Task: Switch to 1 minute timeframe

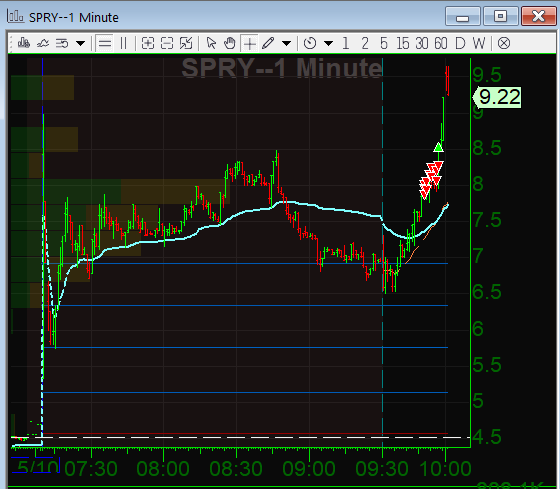Action: [x=345, y=44]
